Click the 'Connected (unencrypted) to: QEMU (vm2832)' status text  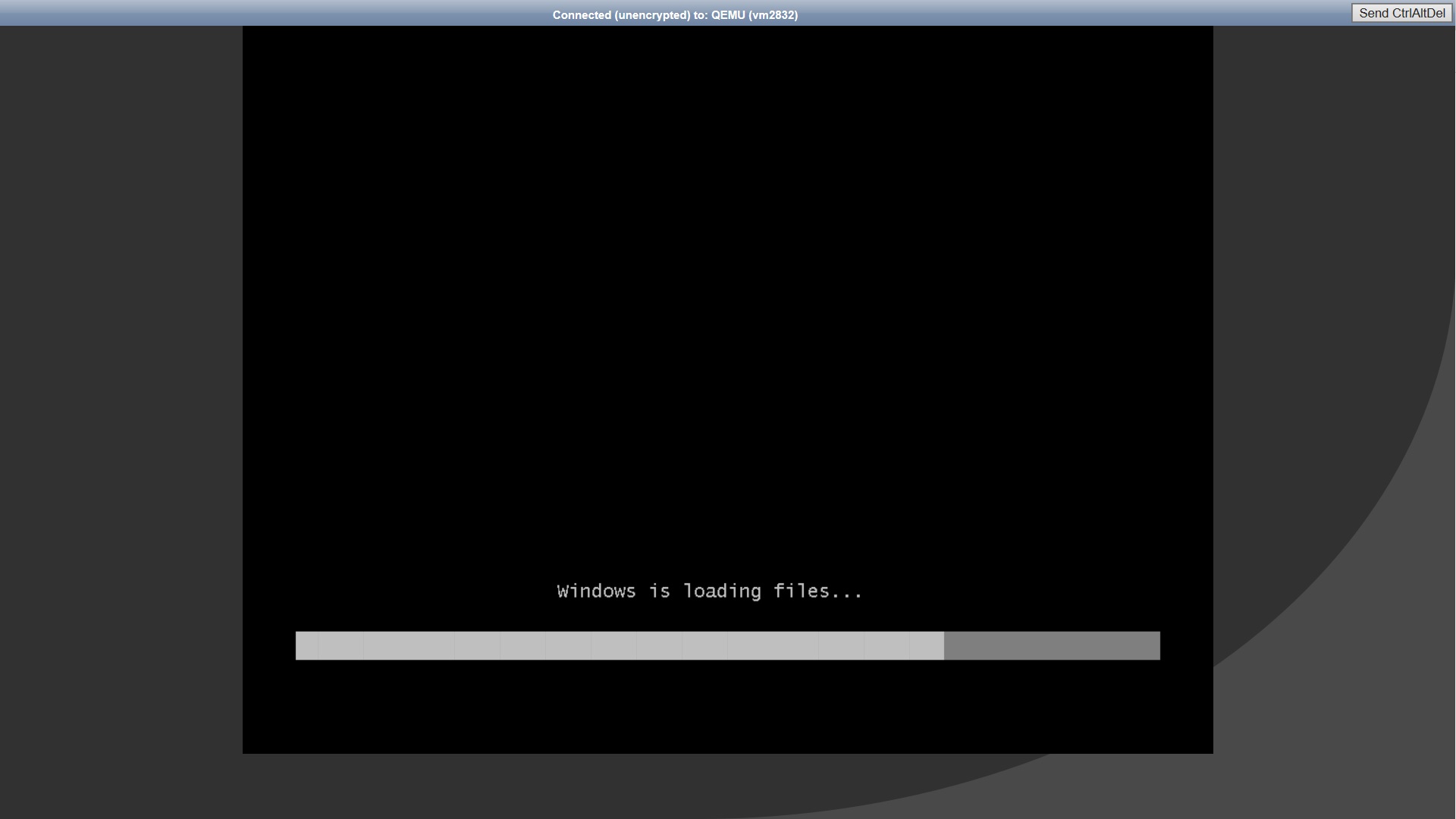pyautogui.click(x=675, y=14)
